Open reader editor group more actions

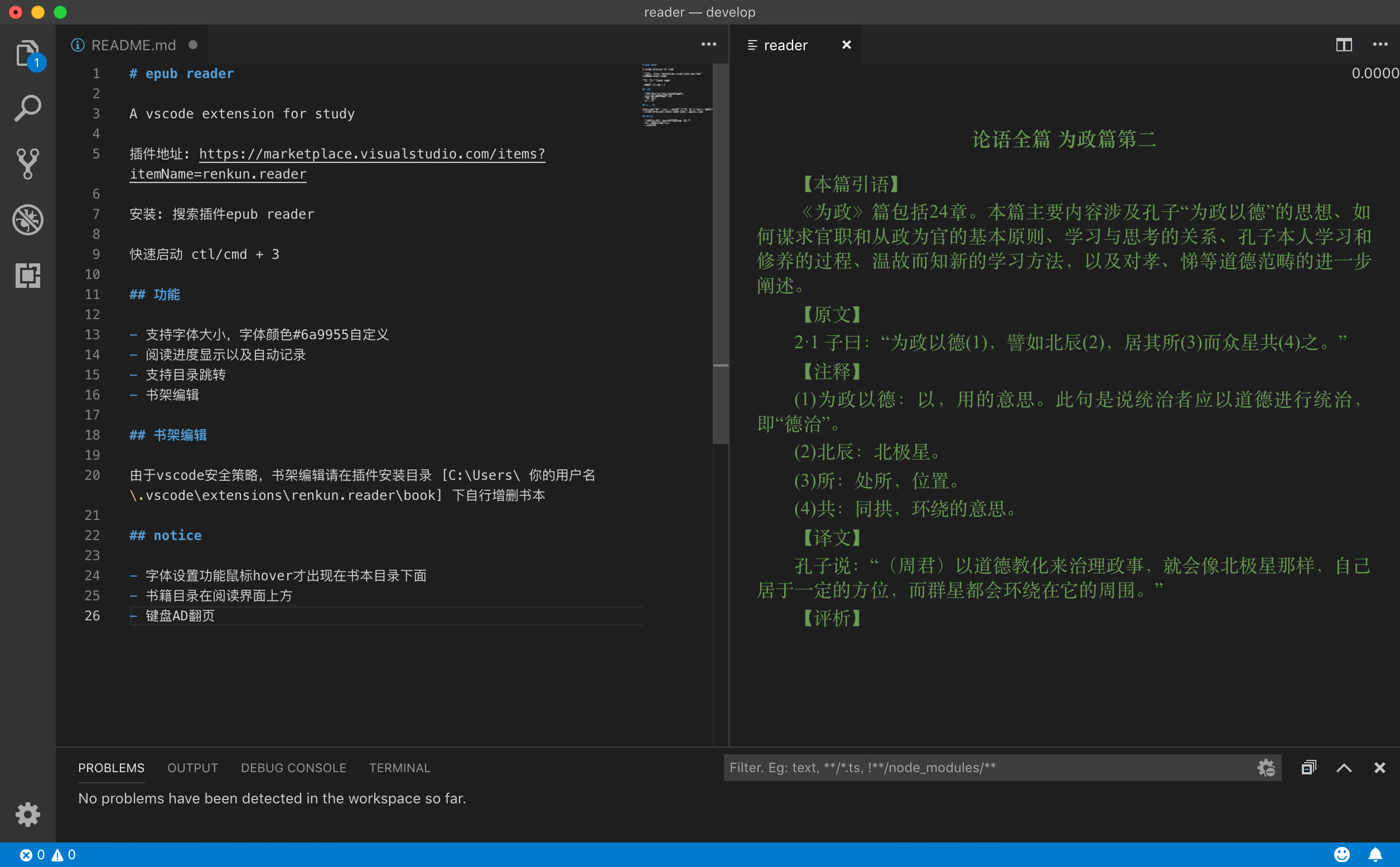[x=1380, y=44]
